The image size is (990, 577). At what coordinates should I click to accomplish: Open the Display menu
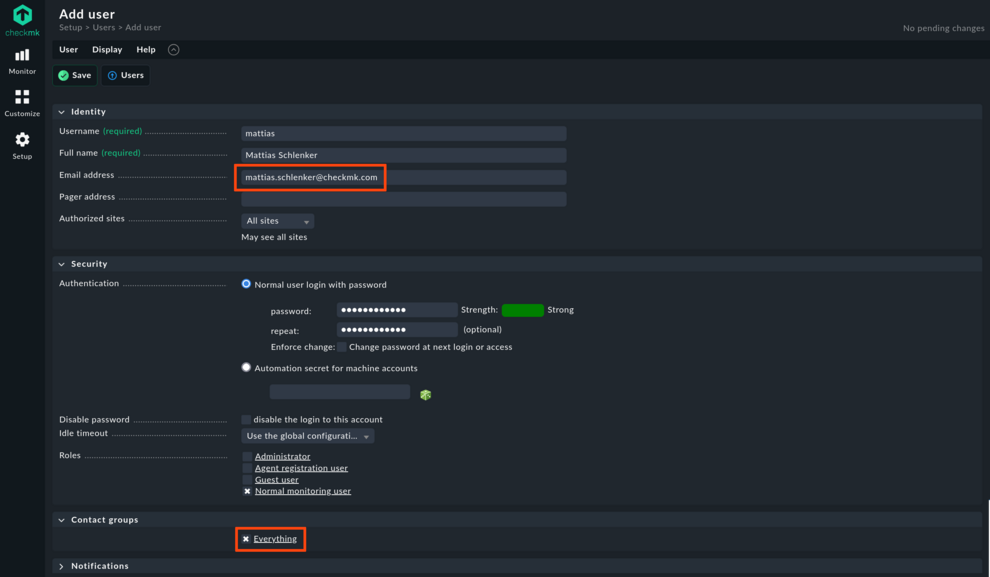pos(106,48)
